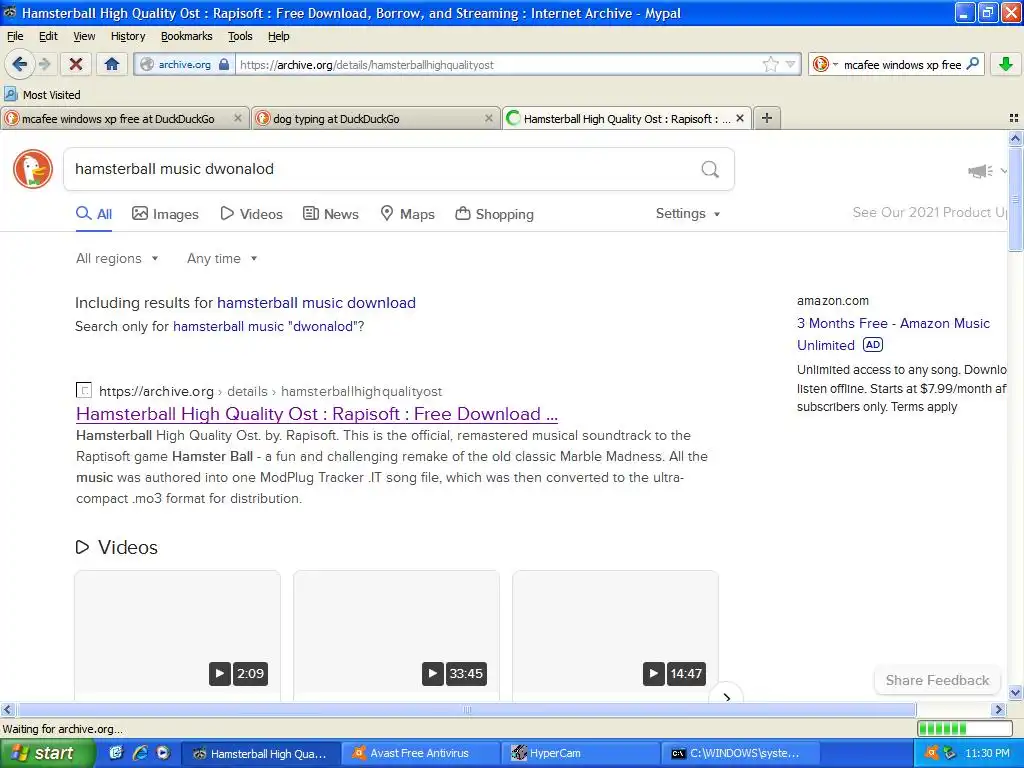This screenshot has height=768, width=1024.
Task: Play the 2:09 video thumbnail
Action: pyautogui.click(x=178, y=636)
